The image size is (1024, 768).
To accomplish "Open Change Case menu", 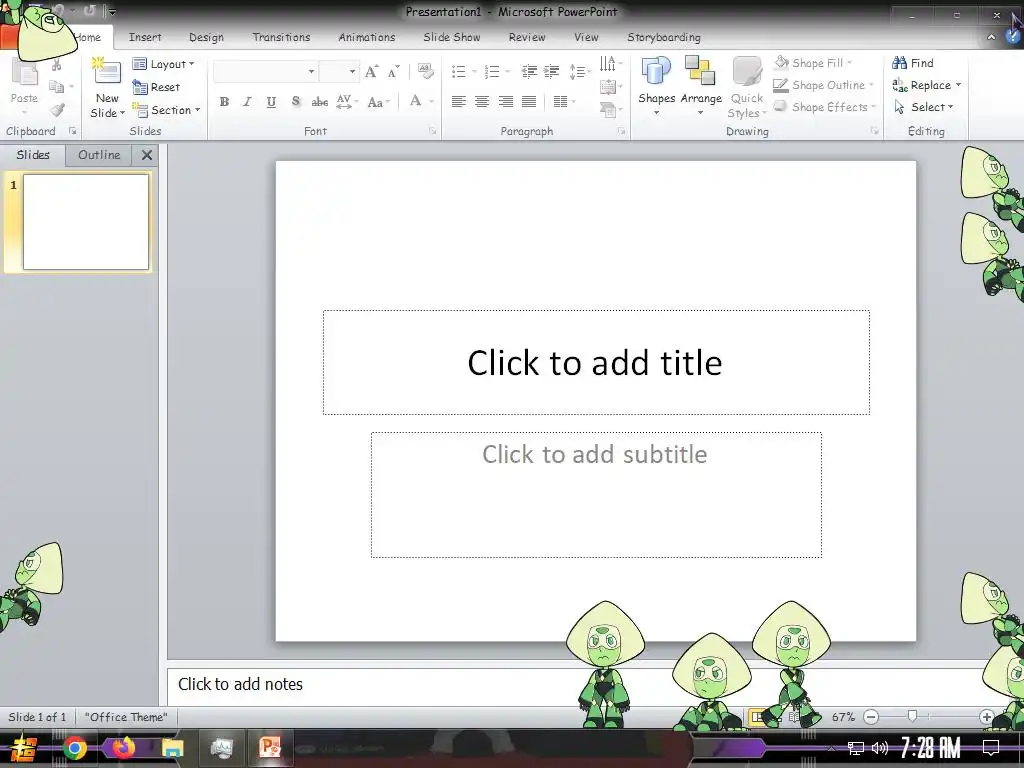I will (378, 102).
